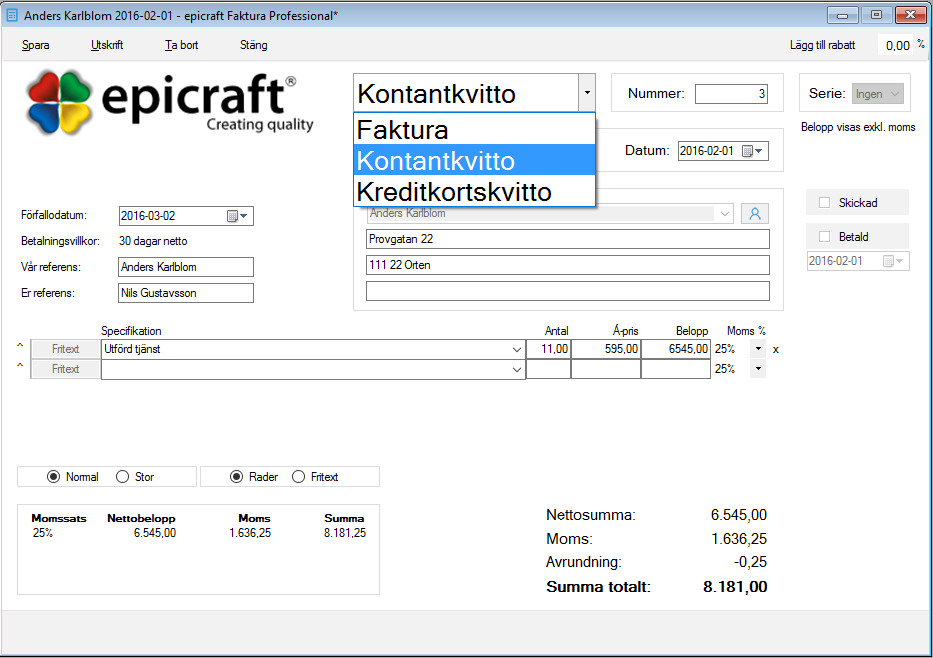Click Fritext button on Utförd tjänst row

coord(65,349)
